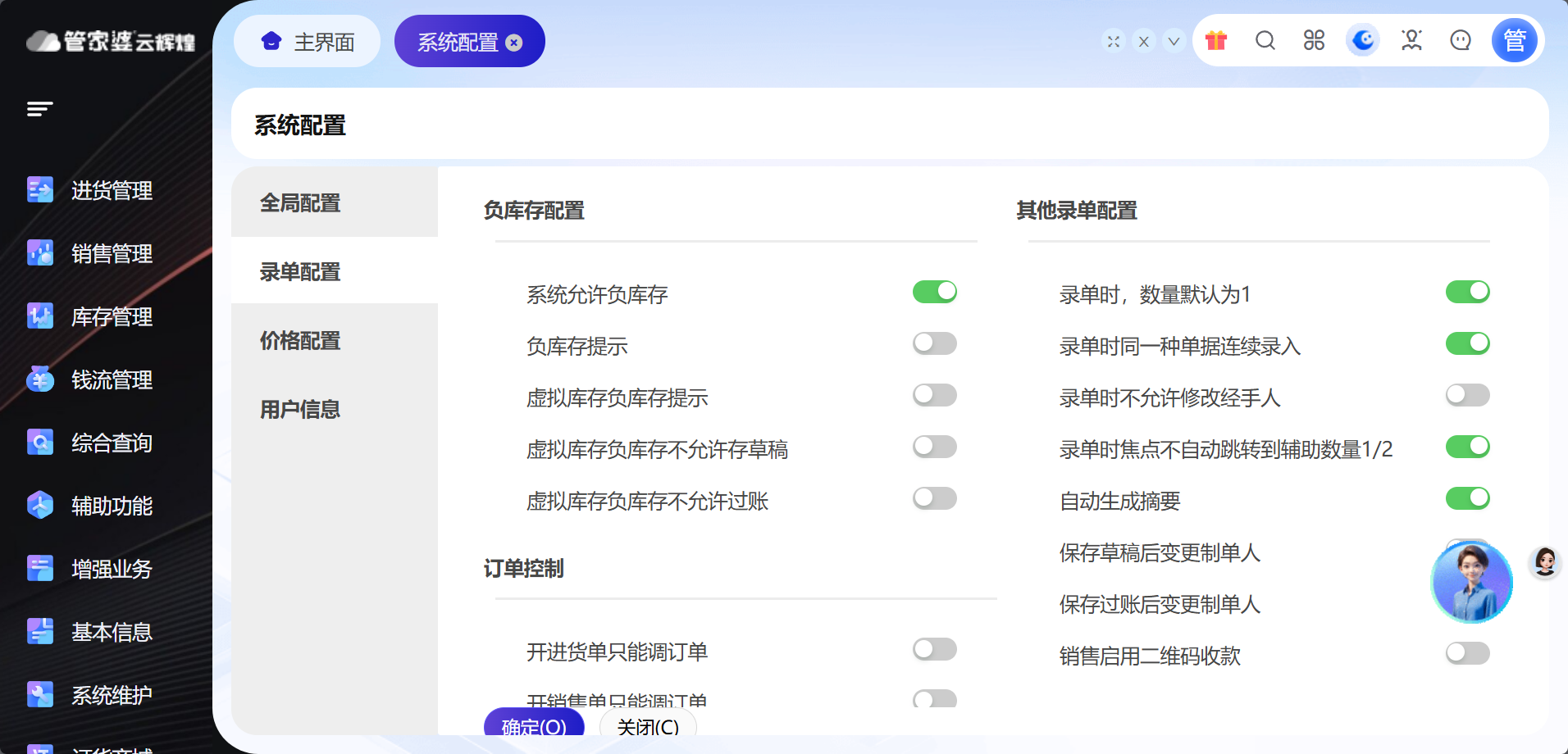Image resolution: width=1568 pixels, height=754 pixels.
Task: Enable 销售启用二维码收款 switch
Action: click(1468, 653)
